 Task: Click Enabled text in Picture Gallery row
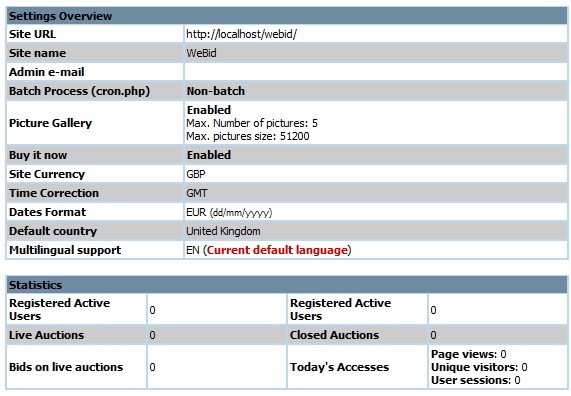click(209, 110)
